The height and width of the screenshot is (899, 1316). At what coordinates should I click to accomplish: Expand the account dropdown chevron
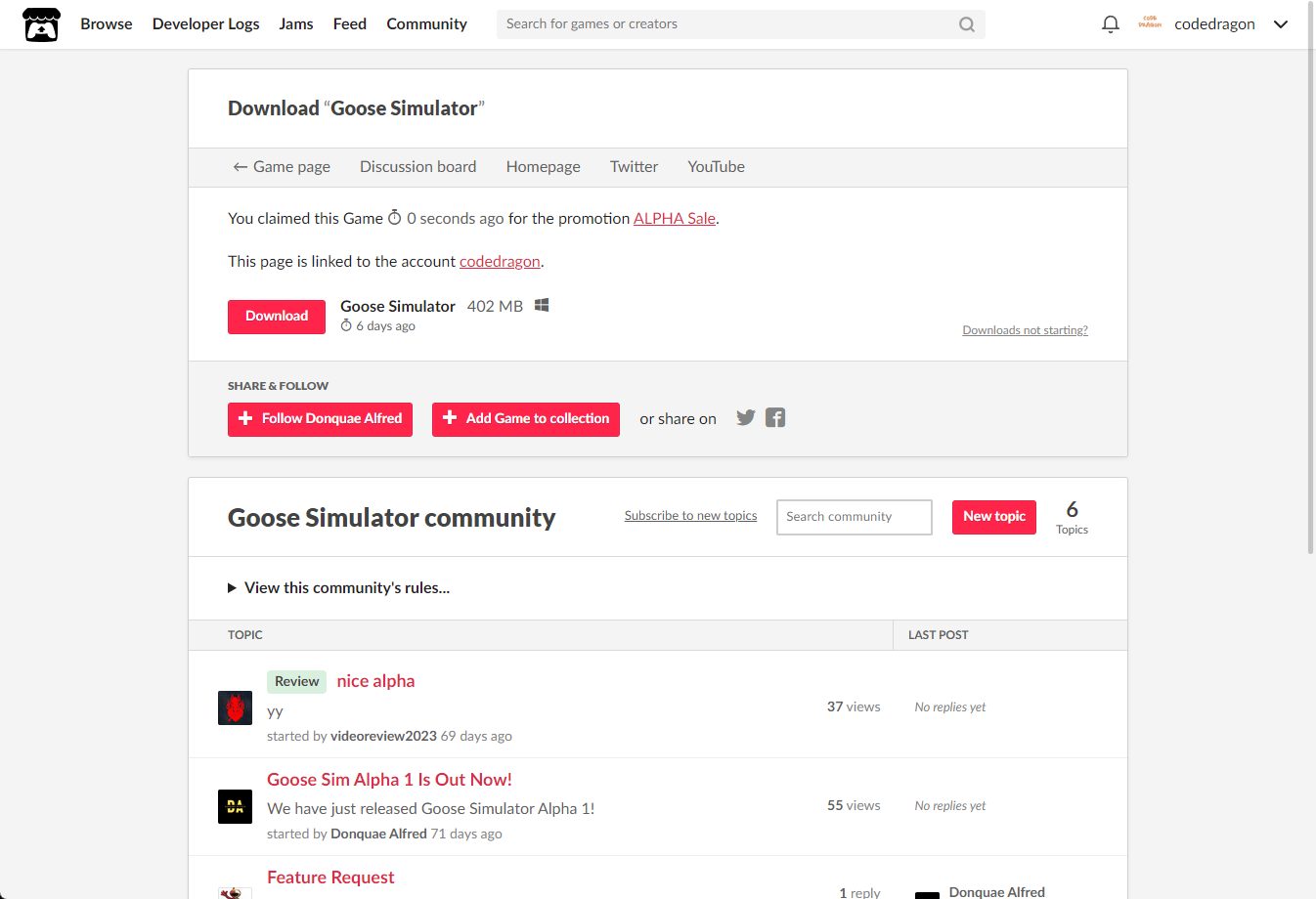[x=1281, y=24]
